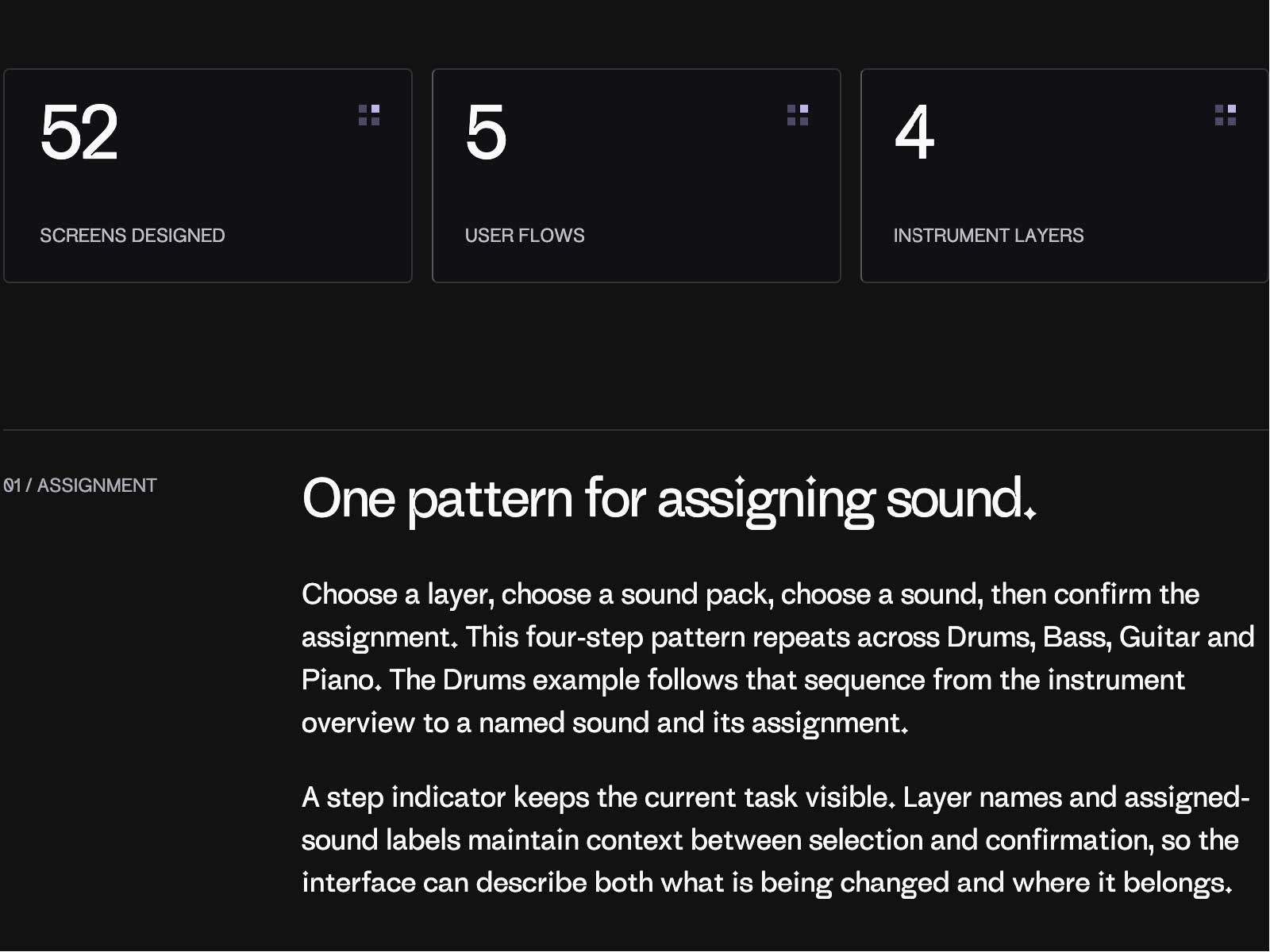Click the sparkle period after heading word sound
The width and height of the screenshot is (1270, 952).
[x=1029, y=512]
